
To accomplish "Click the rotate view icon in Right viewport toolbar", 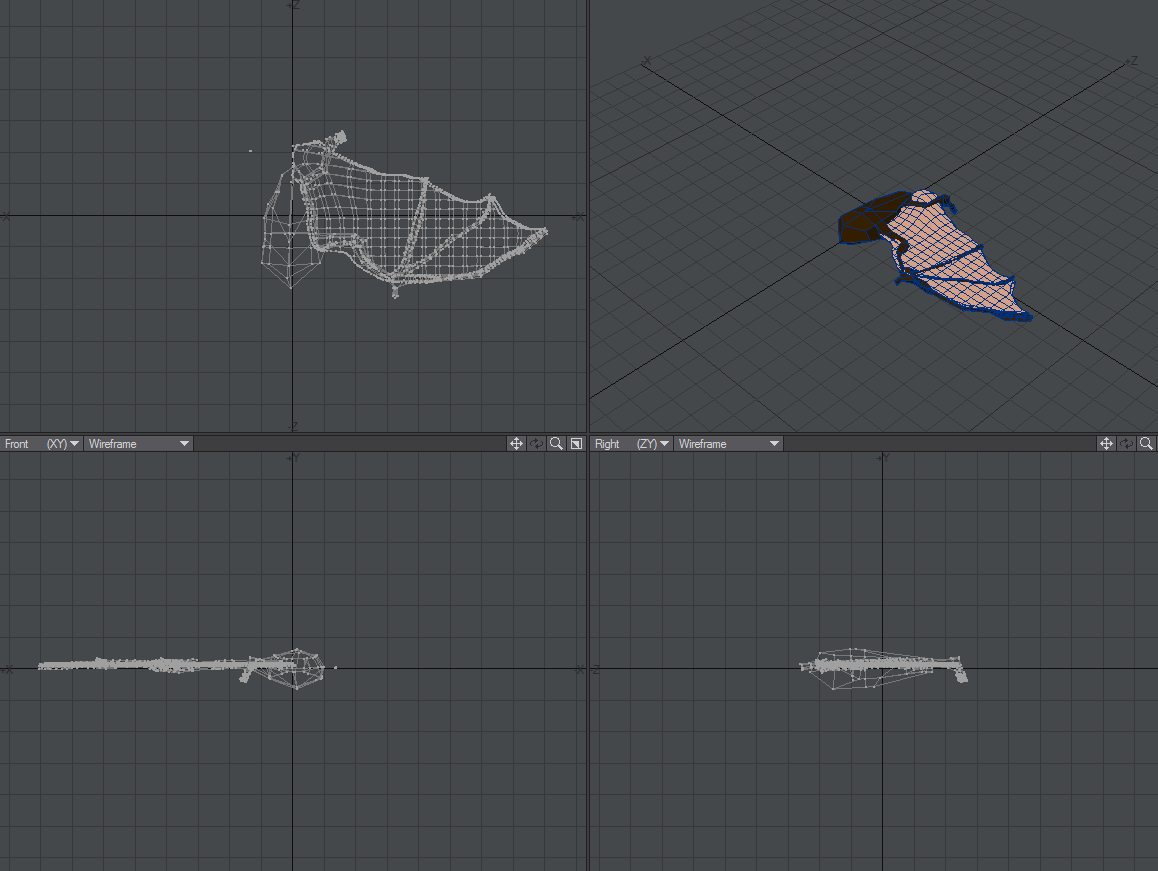I will coord(1126,443).
